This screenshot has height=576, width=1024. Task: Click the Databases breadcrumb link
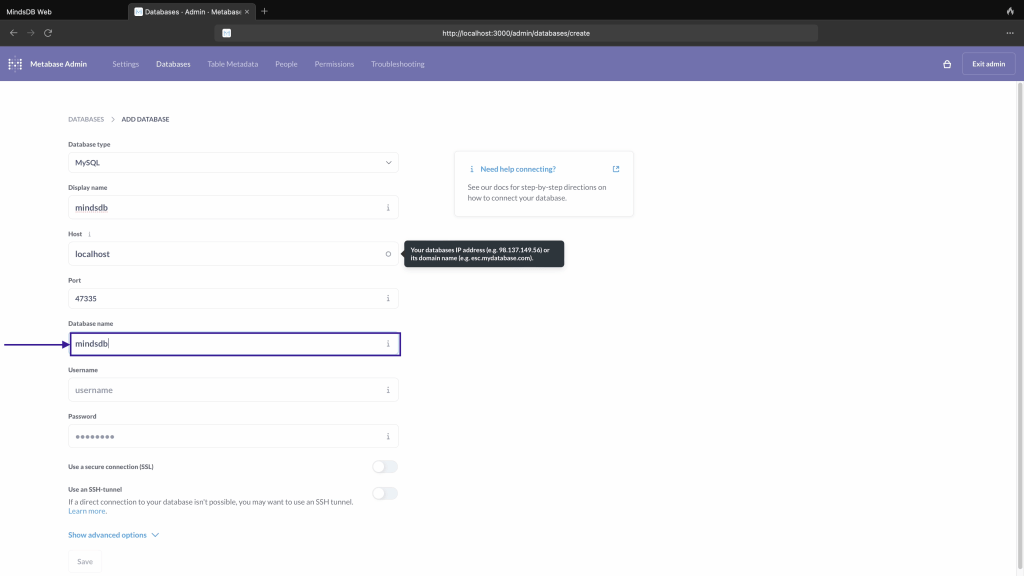coord(85,119)
